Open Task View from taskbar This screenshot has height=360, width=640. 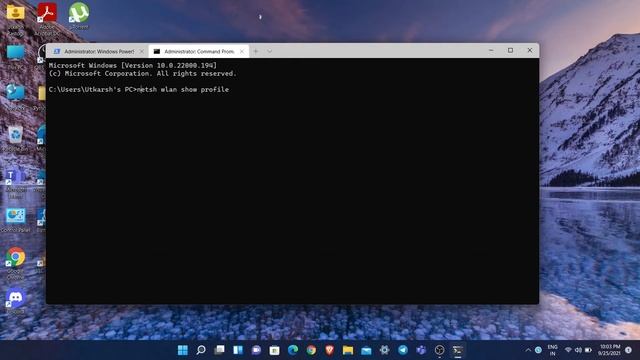(220, 350)
